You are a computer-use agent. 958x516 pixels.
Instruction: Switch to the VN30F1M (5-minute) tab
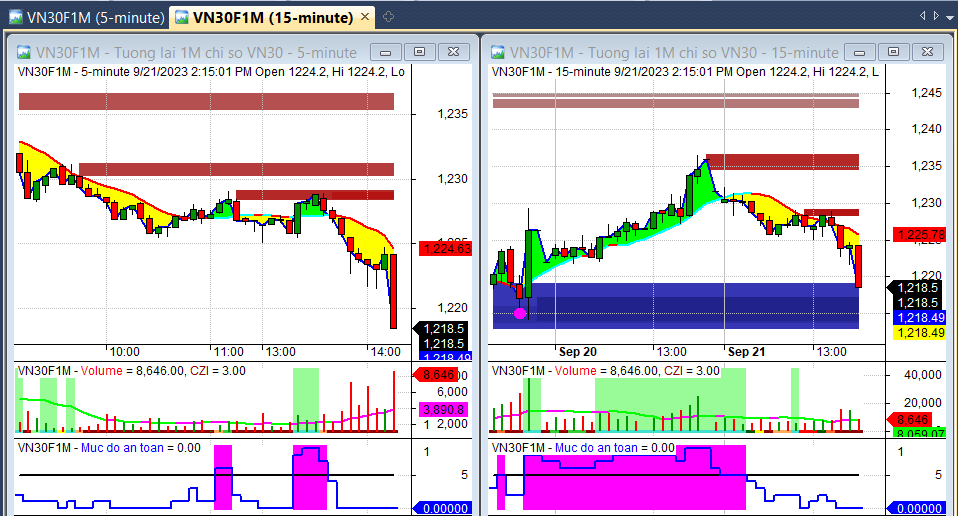click(87, 17)
